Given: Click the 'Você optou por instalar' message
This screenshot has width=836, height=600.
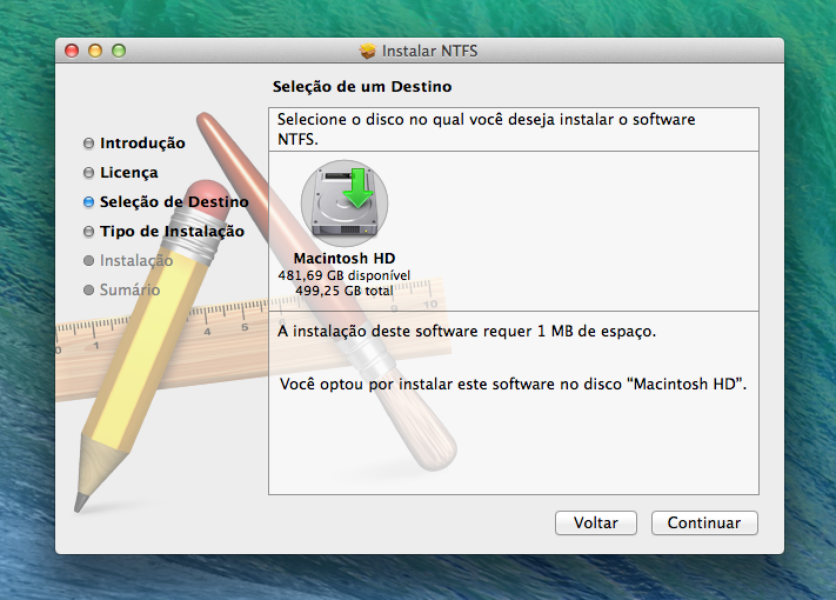Looking at the screenshot, I should 513,384.
